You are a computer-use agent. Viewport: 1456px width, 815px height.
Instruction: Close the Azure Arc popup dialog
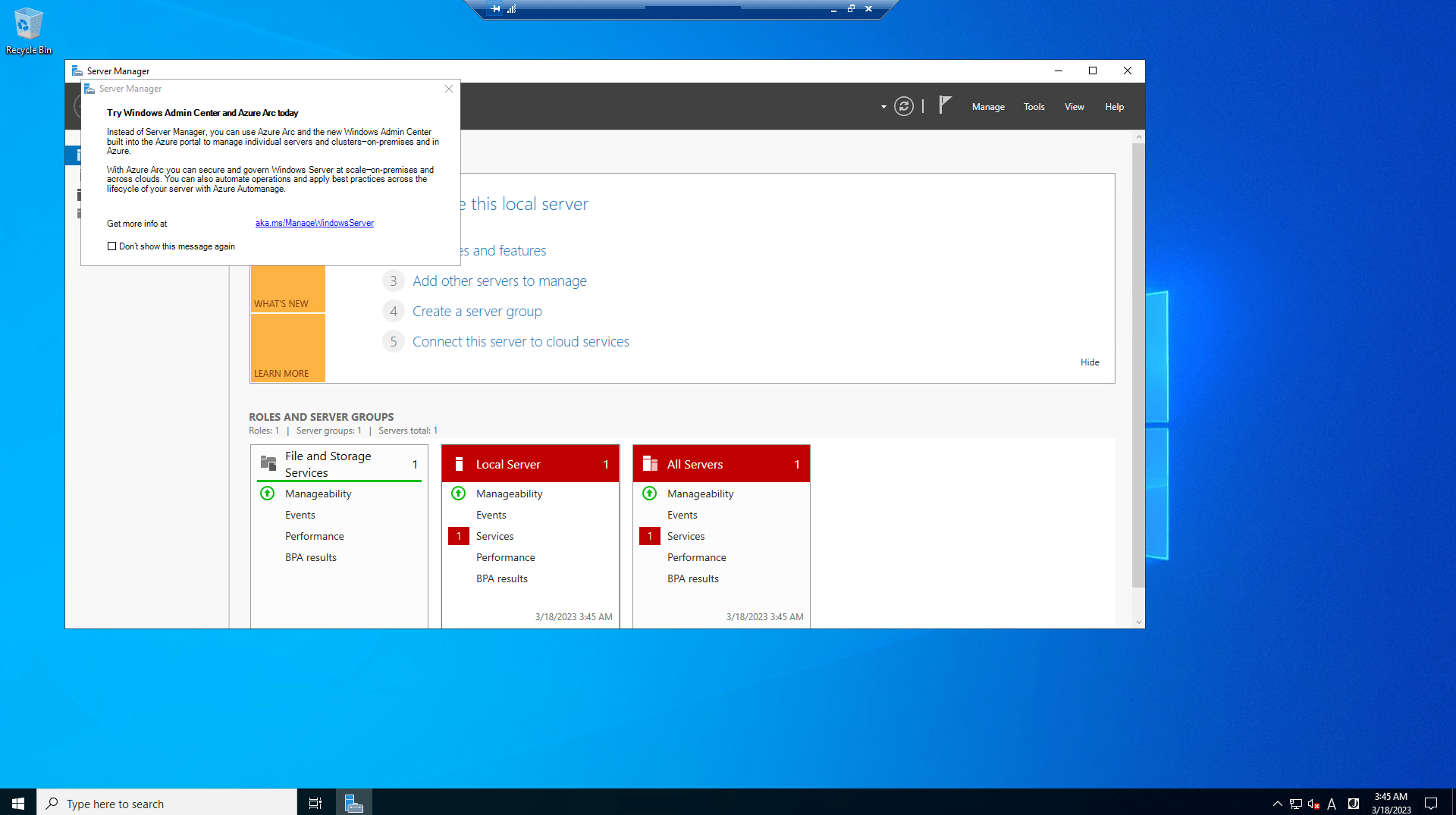(449, 89)
